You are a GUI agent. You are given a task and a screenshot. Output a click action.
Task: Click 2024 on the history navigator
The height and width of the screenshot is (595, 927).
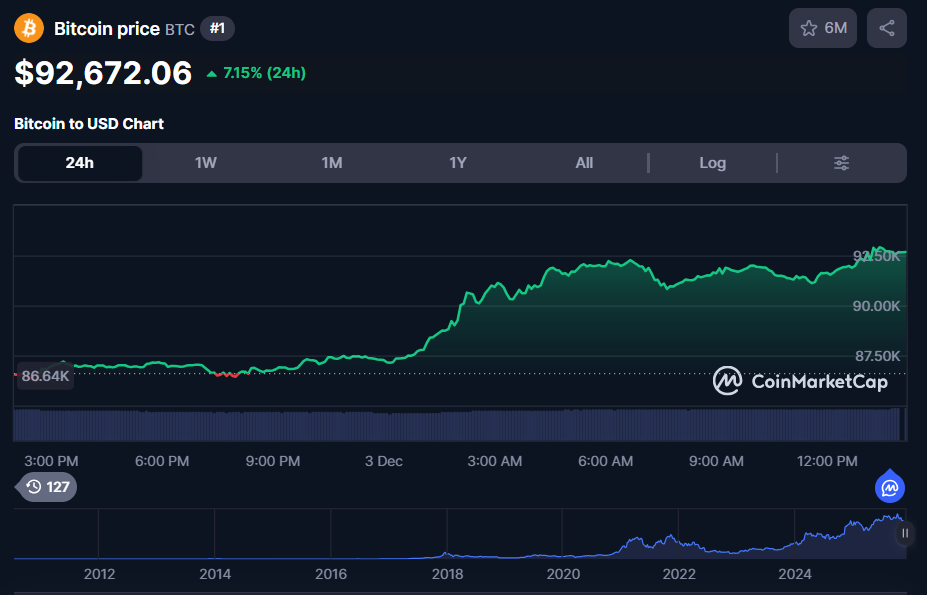[795, 574]
